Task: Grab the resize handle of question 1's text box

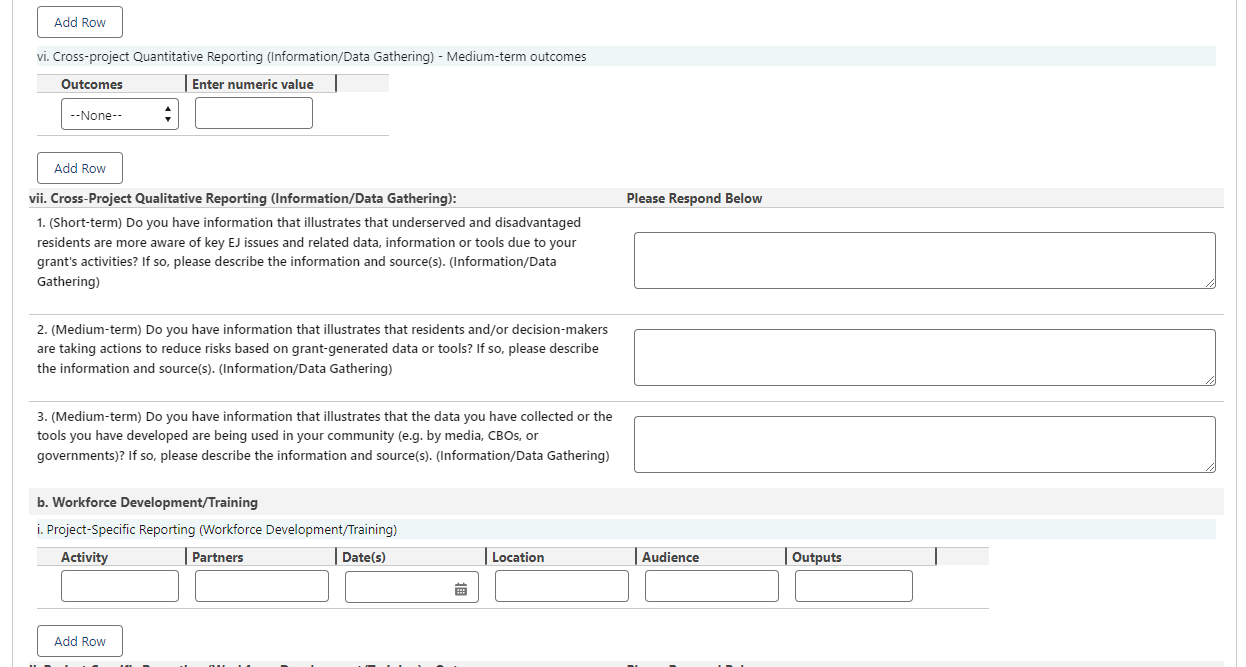Action: pos(1210,283)
